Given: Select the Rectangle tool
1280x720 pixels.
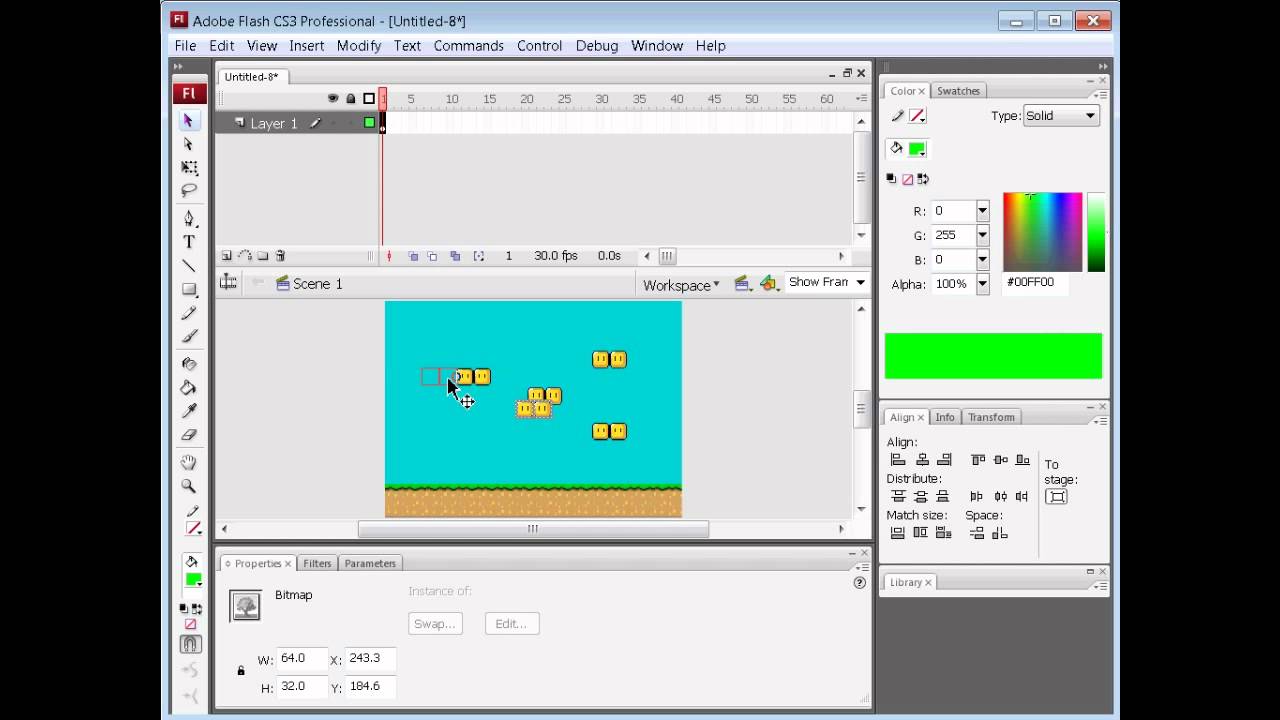Looking at the screenshot, I should click(189, 289).
